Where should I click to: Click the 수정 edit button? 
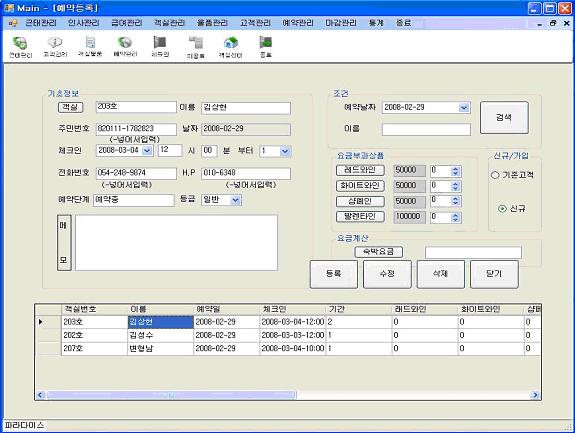click(x=387, y=274)
